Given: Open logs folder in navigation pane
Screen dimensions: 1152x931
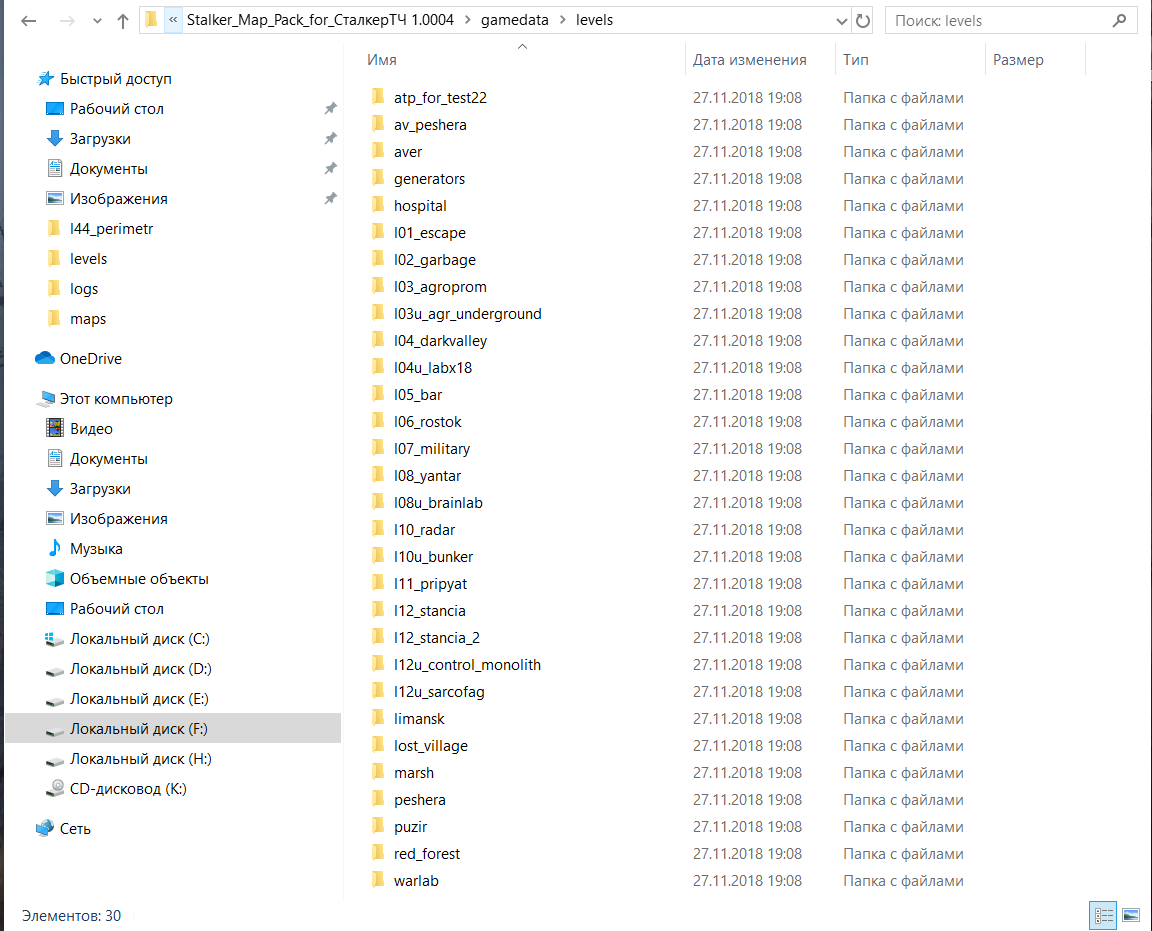Looking at the screenshot, I should (x=84, y=289).
